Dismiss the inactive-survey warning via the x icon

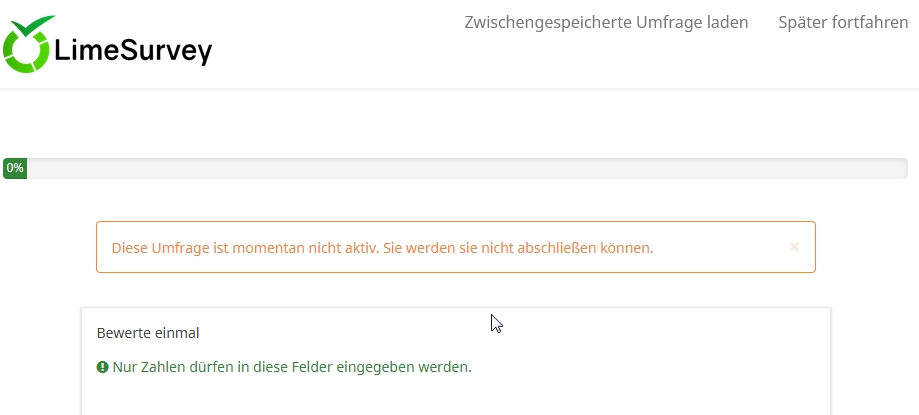794,247
